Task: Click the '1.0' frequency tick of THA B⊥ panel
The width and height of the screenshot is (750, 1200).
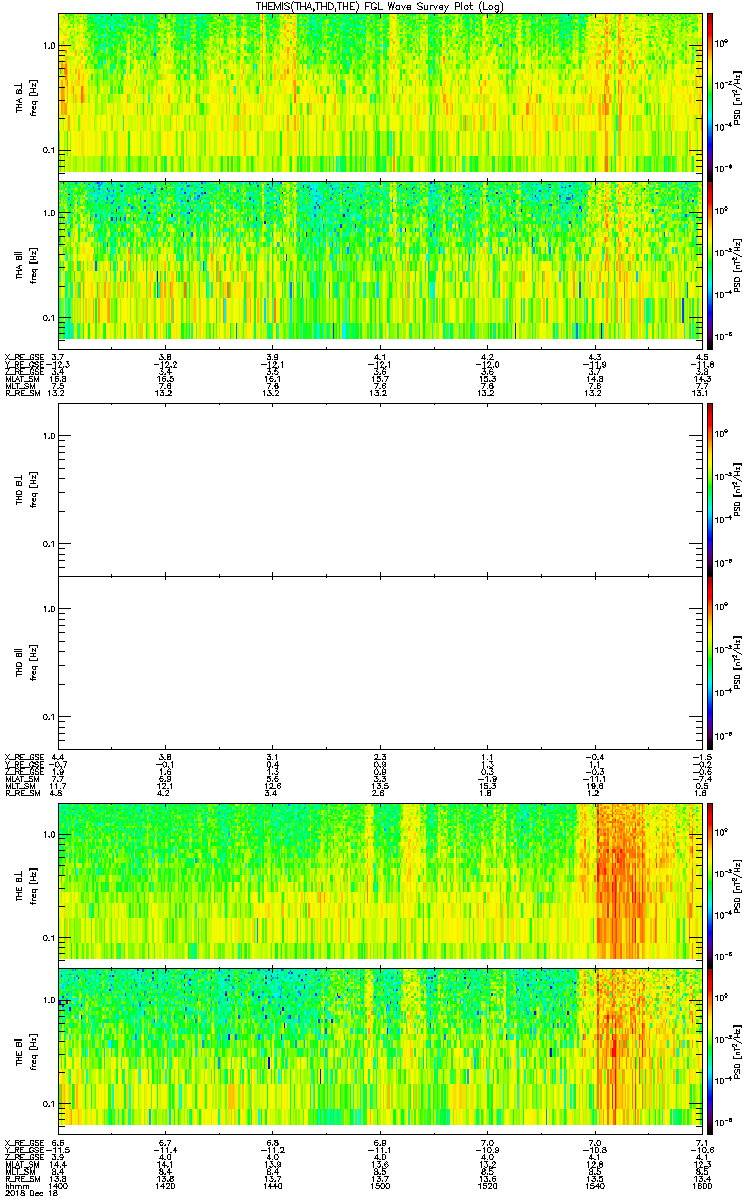Action: 48,46
